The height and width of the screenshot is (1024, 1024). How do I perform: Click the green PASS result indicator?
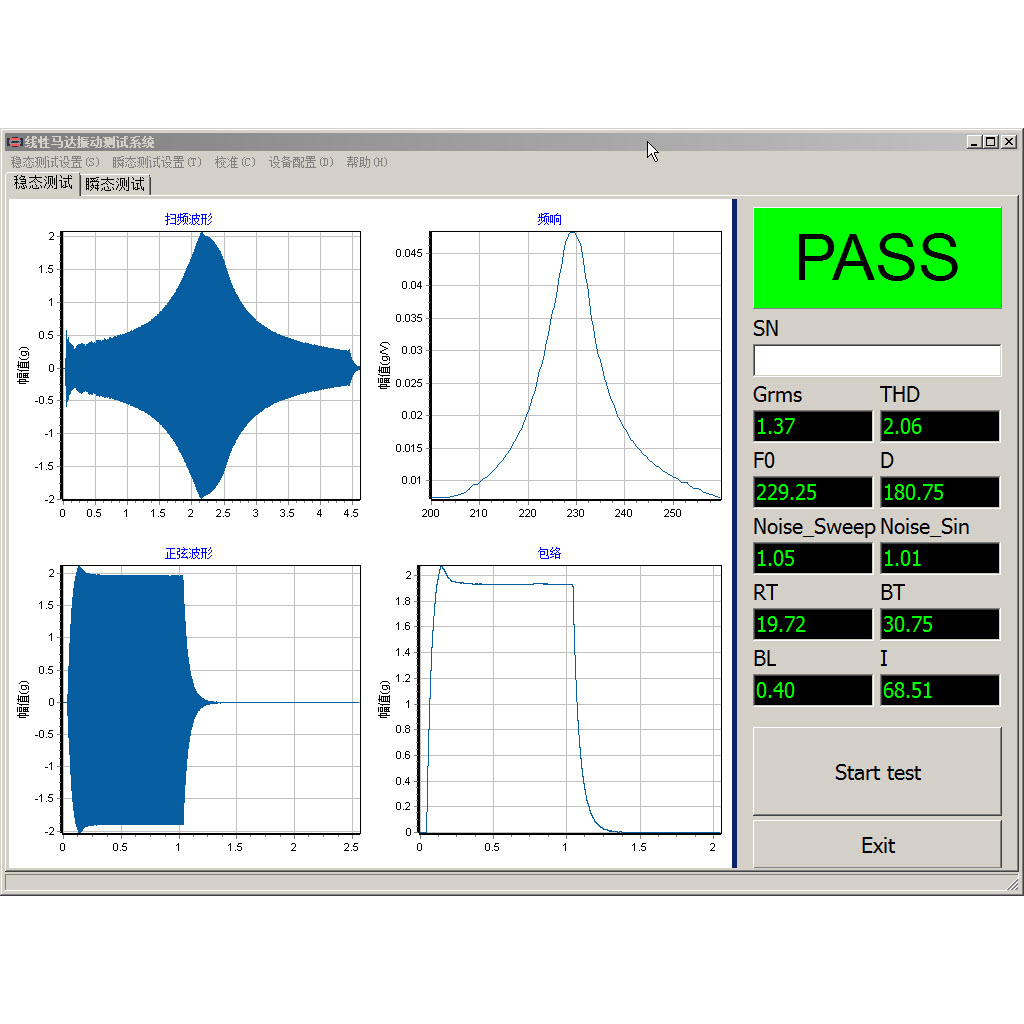pos(877,258)
